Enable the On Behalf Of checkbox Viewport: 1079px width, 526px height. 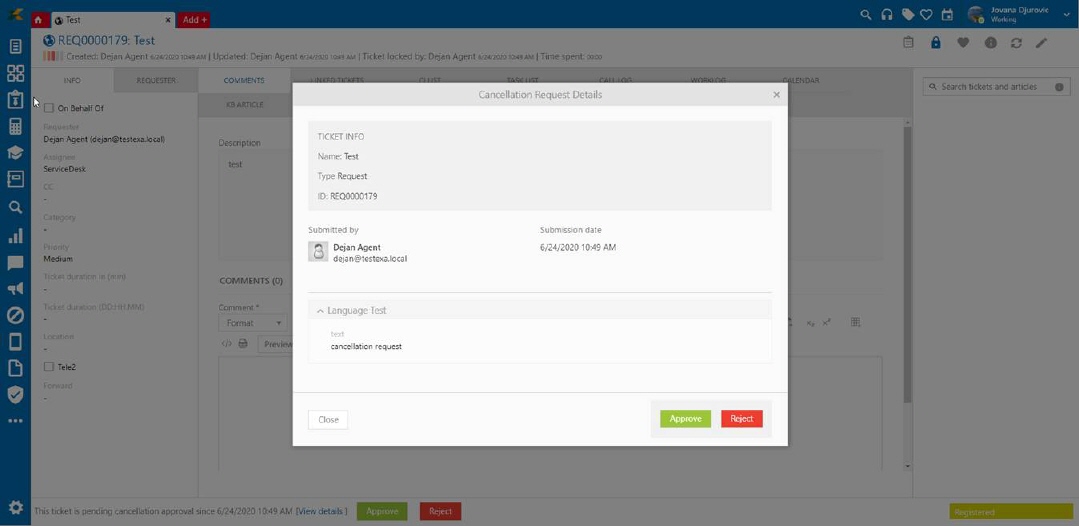tap(49, 108)
